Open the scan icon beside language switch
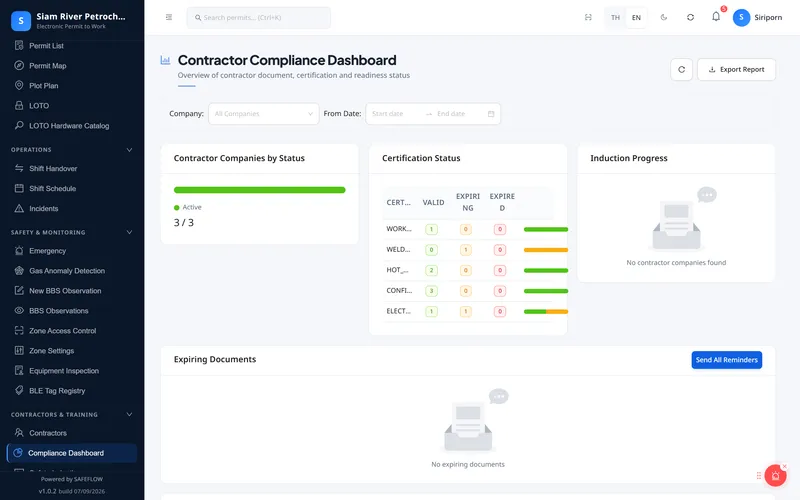The width and height of the screenshot is (800, 500). [588, 17]
